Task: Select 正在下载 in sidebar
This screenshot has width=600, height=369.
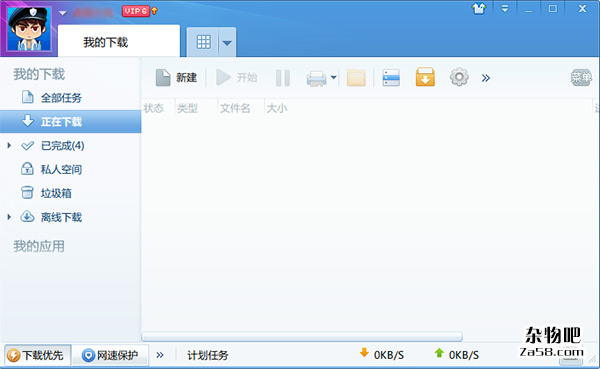Action: (70, 122)
